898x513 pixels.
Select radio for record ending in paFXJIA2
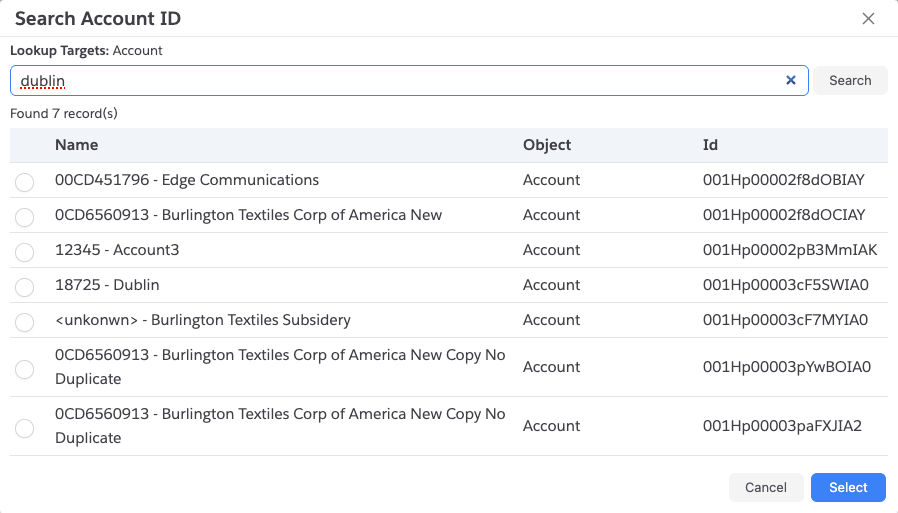coord(24,428)
